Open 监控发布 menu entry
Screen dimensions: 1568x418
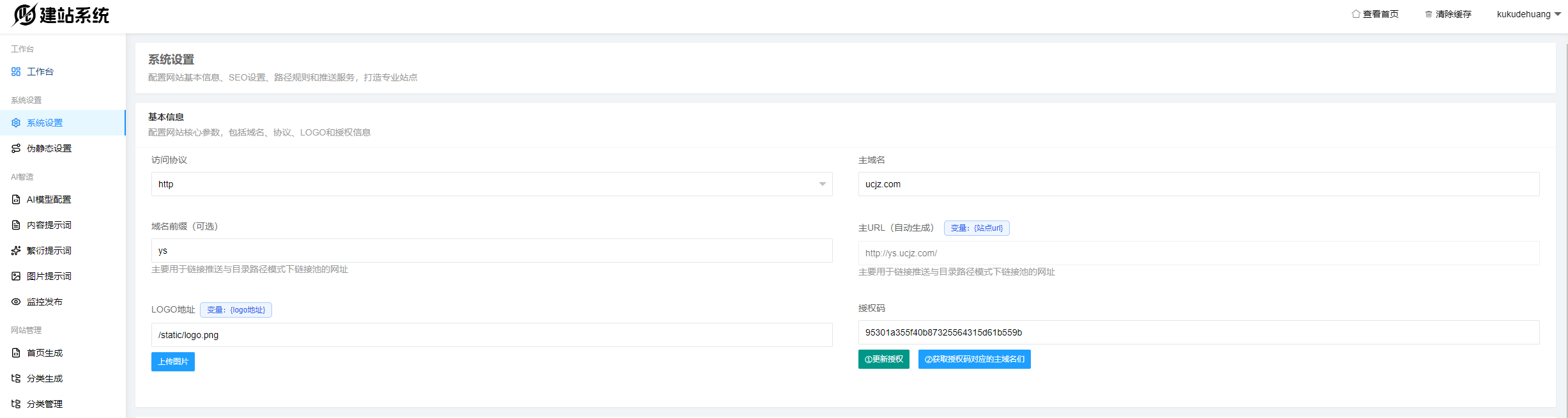63,302
